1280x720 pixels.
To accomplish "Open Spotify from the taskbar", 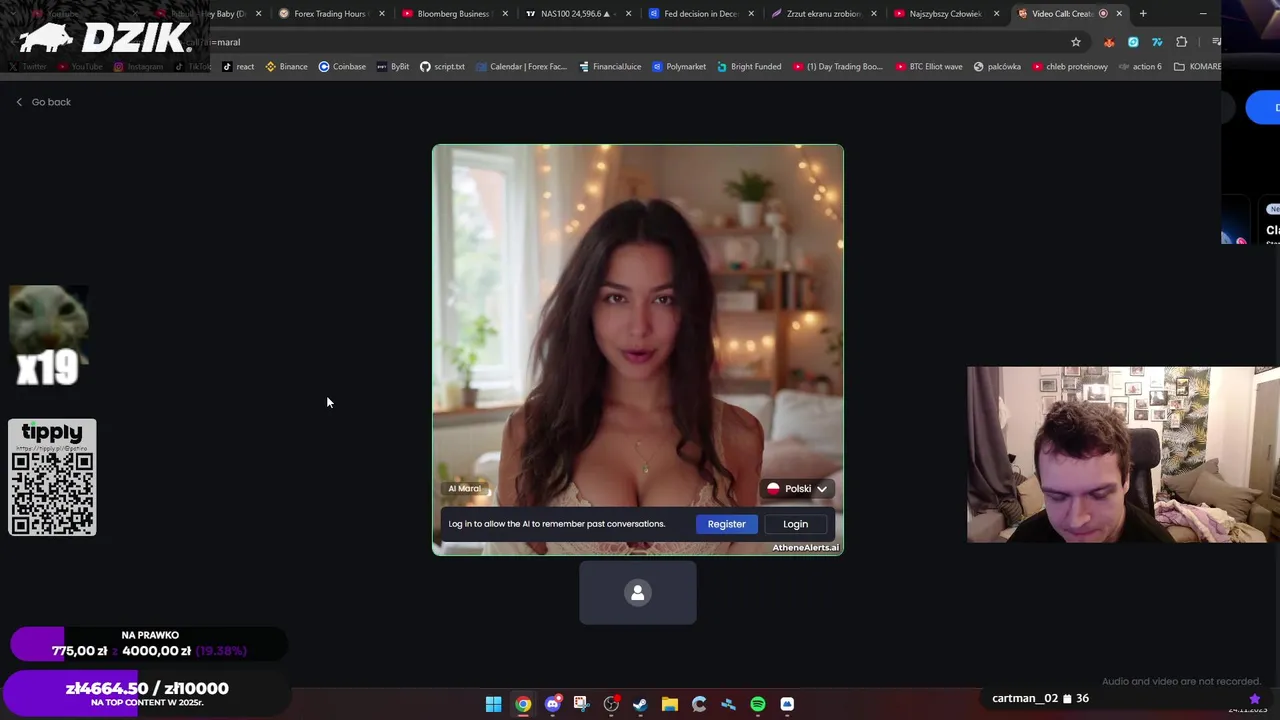I will tap(758, 704).
